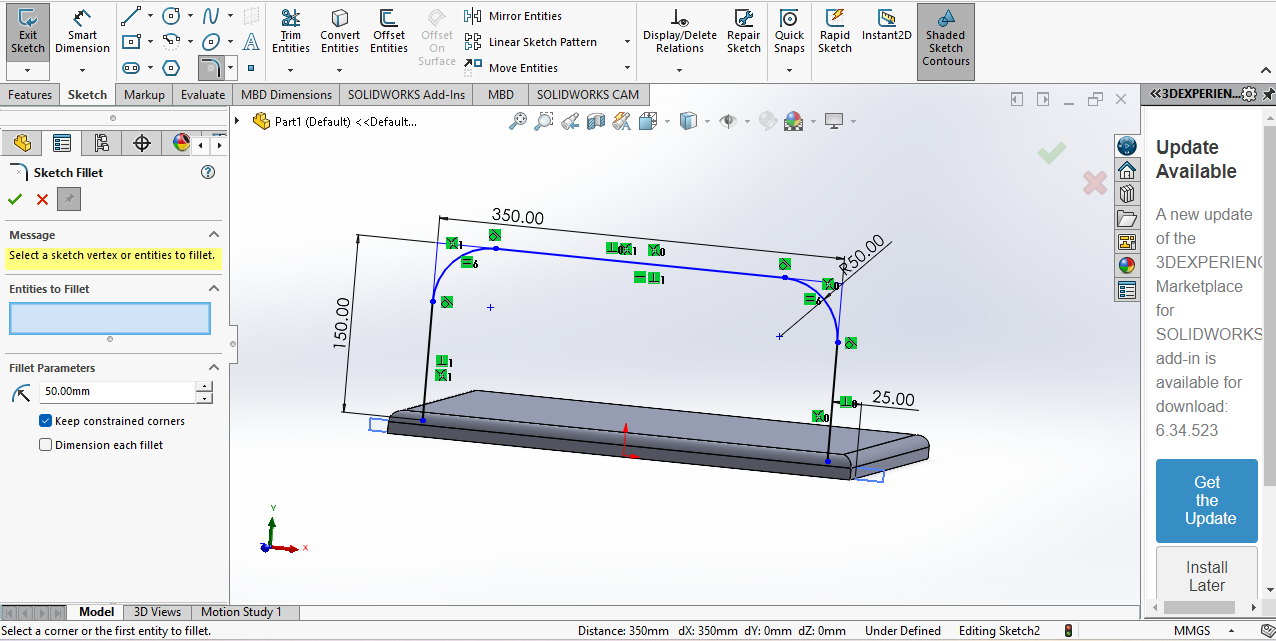Viewport: 1276px width, 641px height.
Task: Click Zoom to Fit in the view toolbar
Action: pos(518,121)
